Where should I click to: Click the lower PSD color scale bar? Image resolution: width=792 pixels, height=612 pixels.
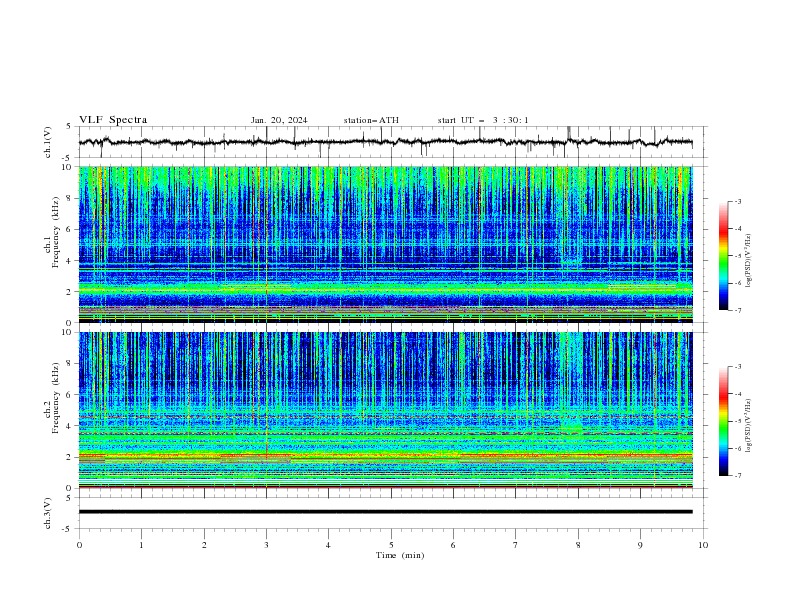tap(723, 421)
